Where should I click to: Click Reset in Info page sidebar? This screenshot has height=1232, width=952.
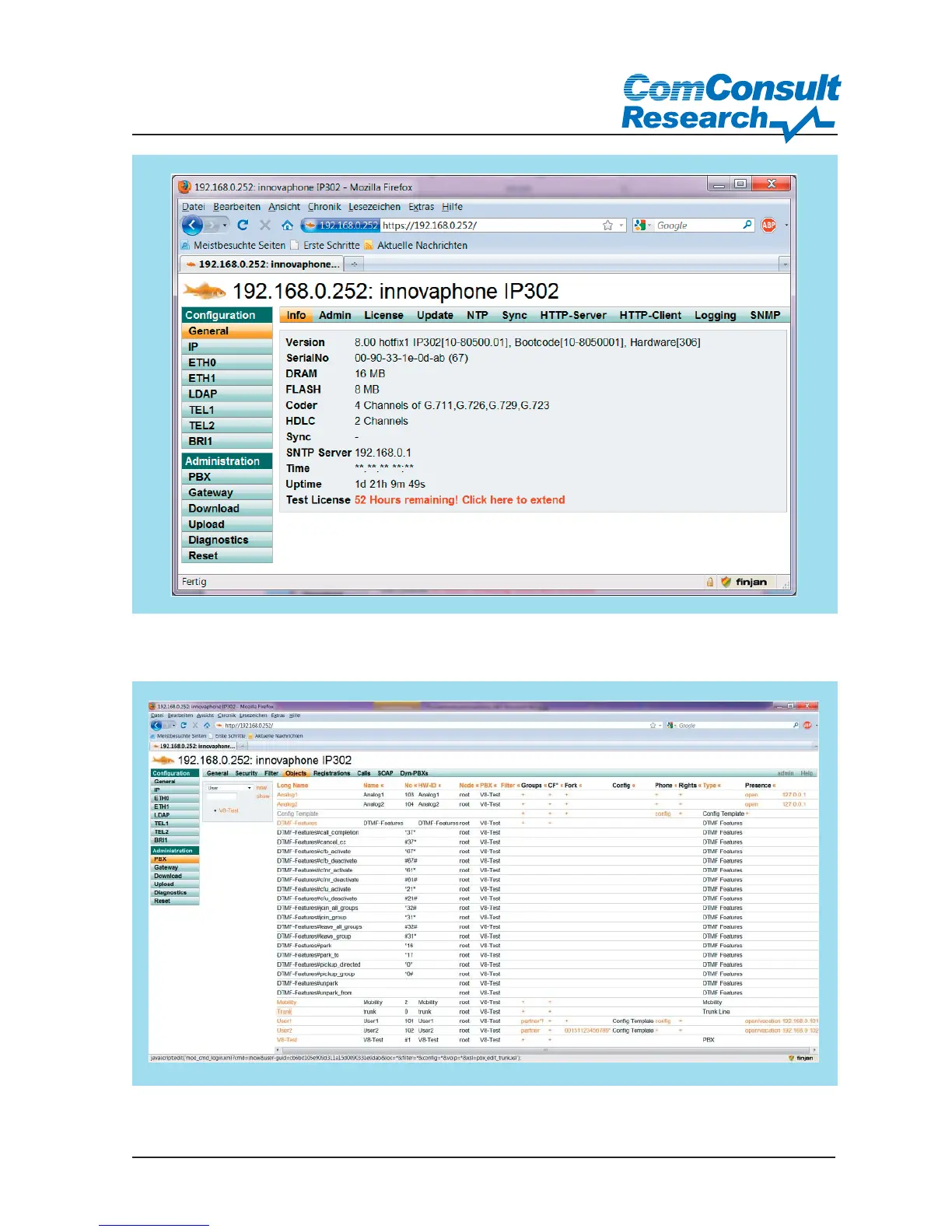[227, 555]
